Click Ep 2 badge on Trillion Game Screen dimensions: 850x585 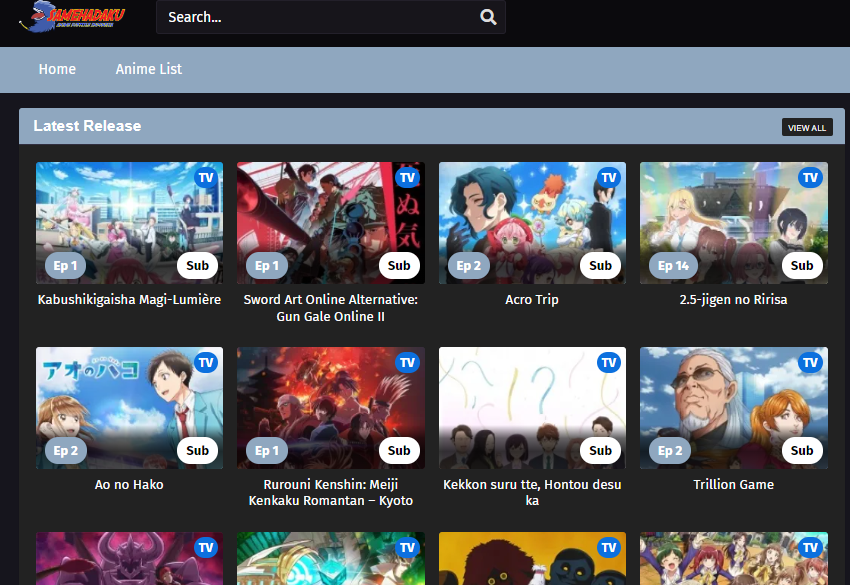click(670, 451)
